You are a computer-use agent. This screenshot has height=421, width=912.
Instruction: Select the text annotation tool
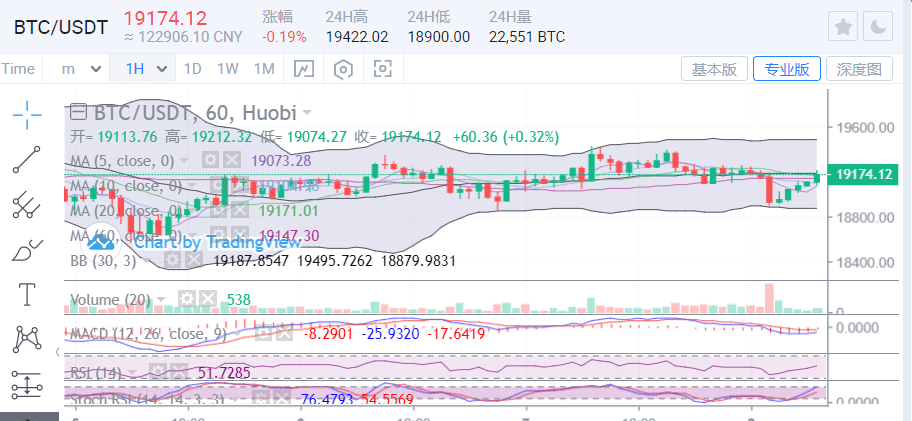click(x=27, y=294)
